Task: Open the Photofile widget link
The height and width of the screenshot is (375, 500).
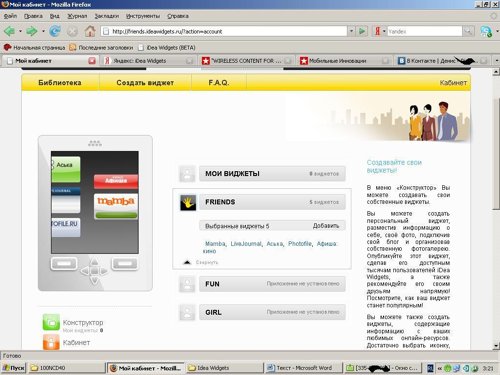Action: click(x=300, y=244)
